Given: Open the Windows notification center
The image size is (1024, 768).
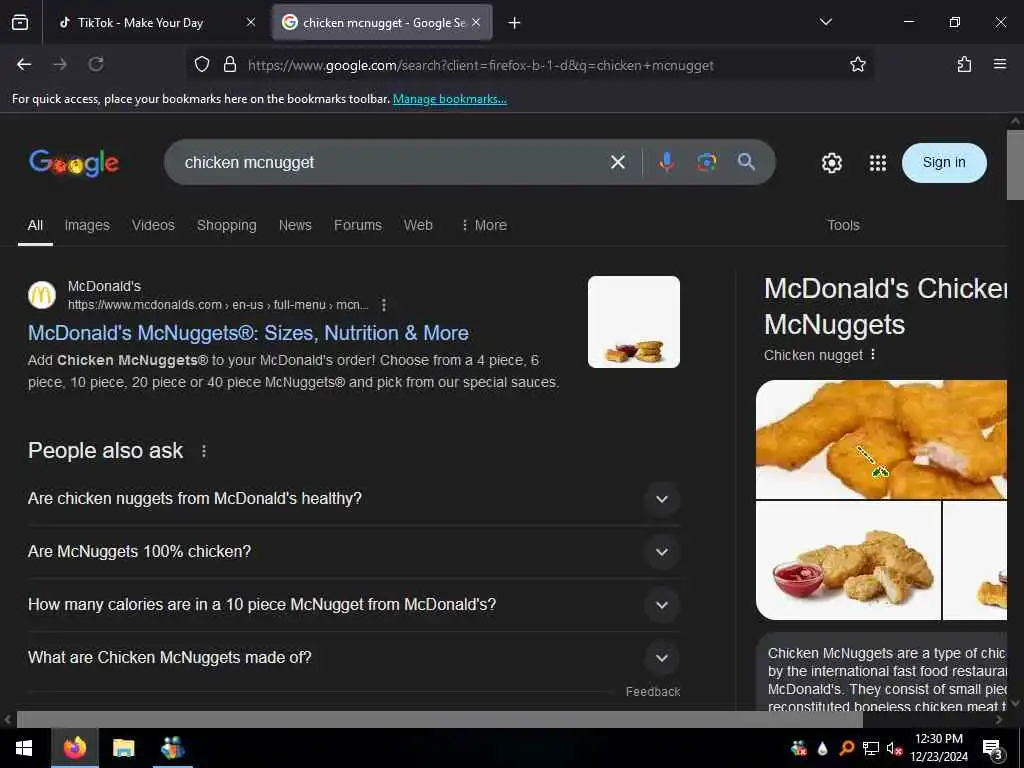Looking at the screenshot, I should [x=992, y=749].
